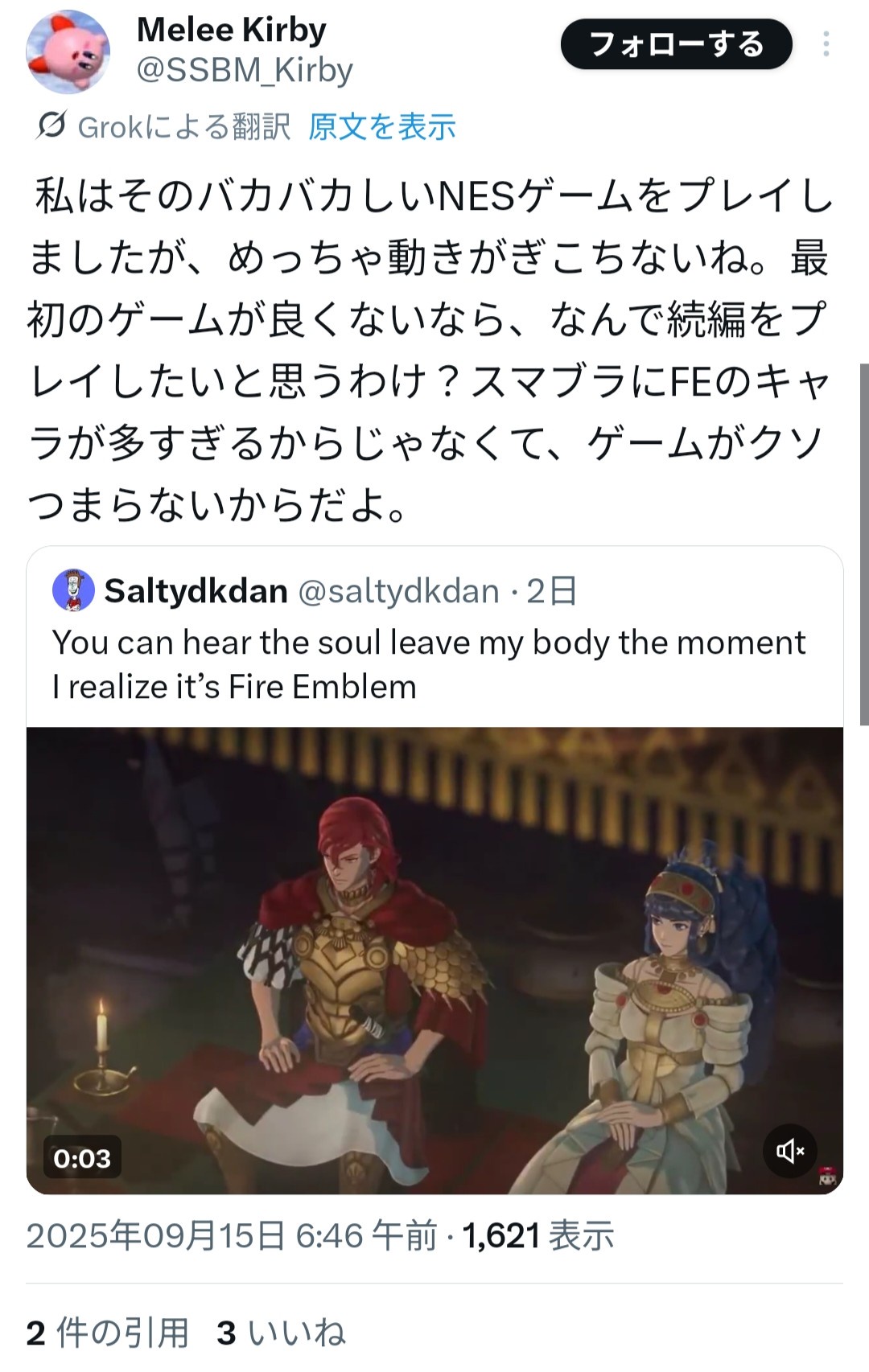The width and height of the screenshot is (869, 1372).
Task: Show original text via 原文を表示
Action: pyautogui.click(x=381, y=127)
